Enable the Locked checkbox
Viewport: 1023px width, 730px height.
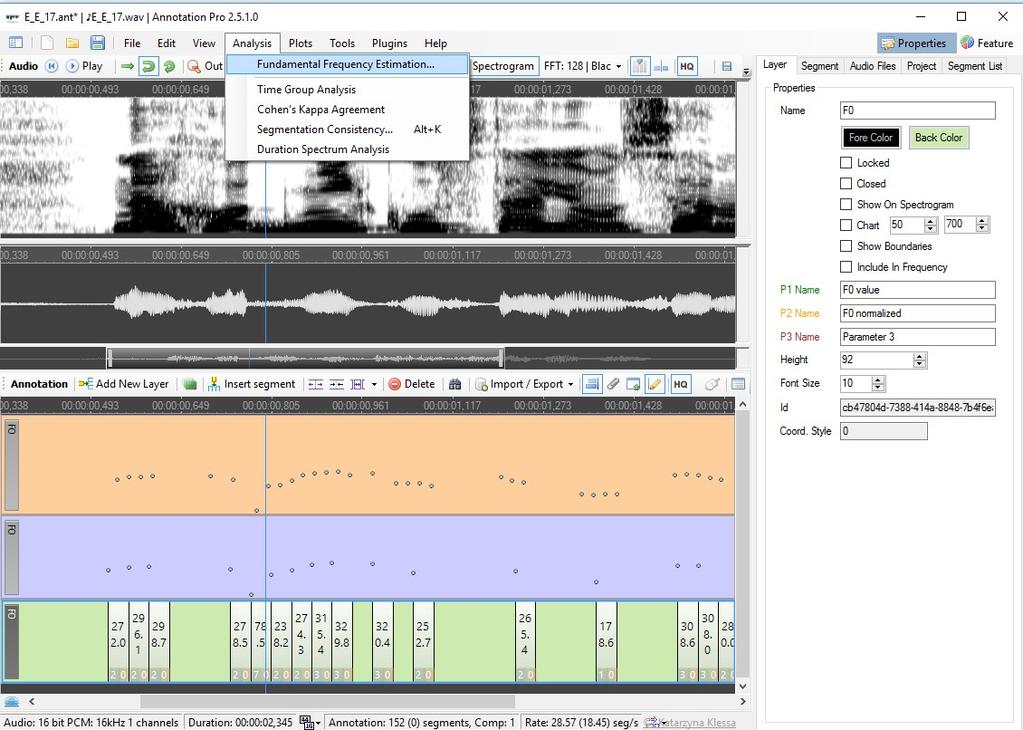pyautogui.click(x=846, y=162)
